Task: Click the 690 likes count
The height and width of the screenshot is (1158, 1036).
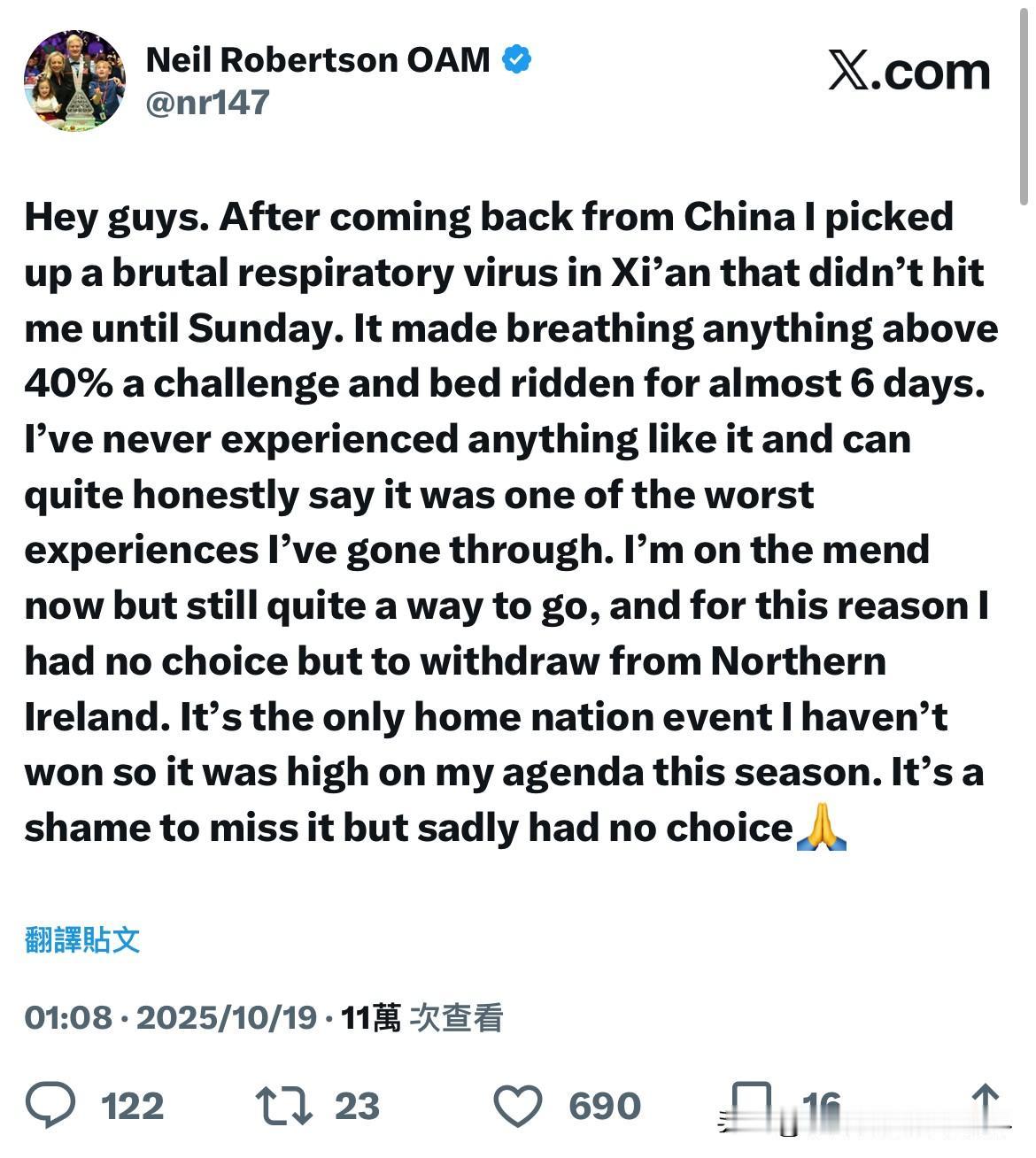Action: (x=604, y=1107)
